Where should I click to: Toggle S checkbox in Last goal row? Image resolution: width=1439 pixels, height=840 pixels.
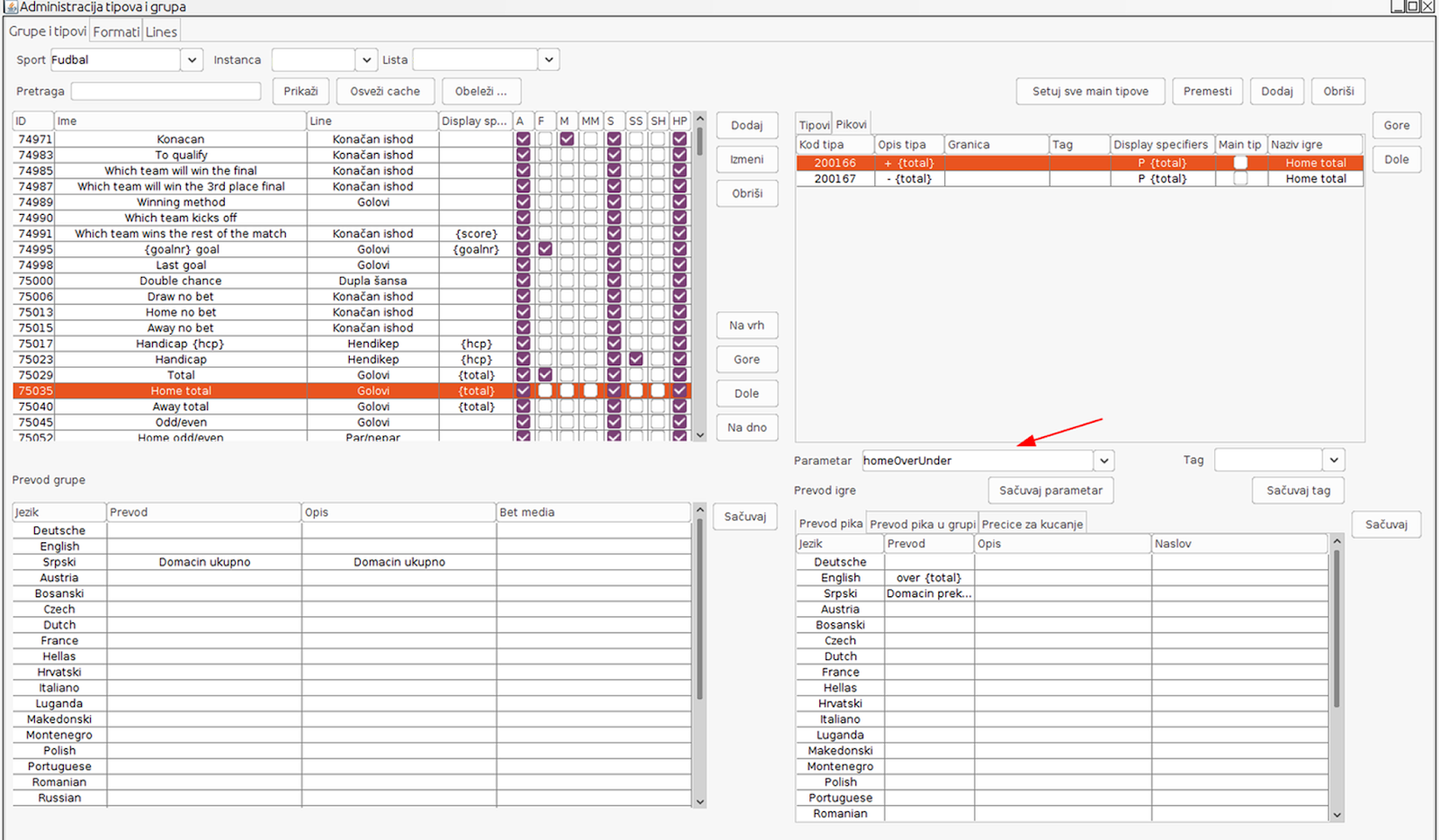click(613, 265)
